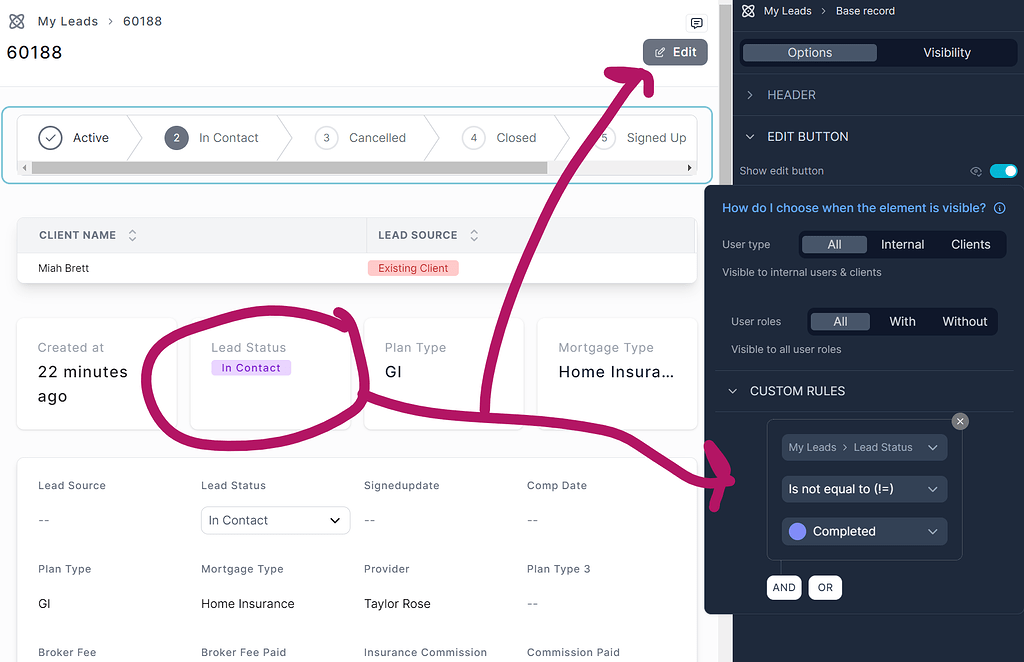
Task: Click the comment bubble icon near Edit button
Action: coord(696,23)
